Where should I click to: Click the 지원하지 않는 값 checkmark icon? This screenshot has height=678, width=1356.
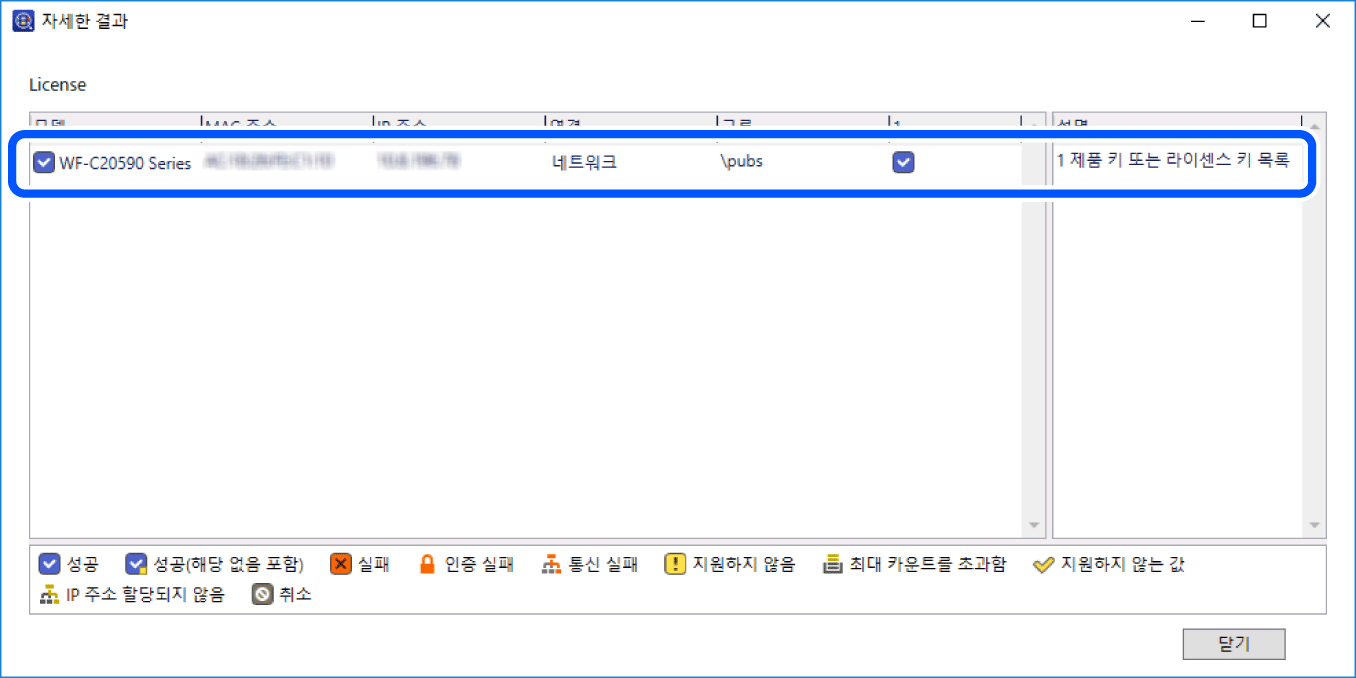(1043, 564)
